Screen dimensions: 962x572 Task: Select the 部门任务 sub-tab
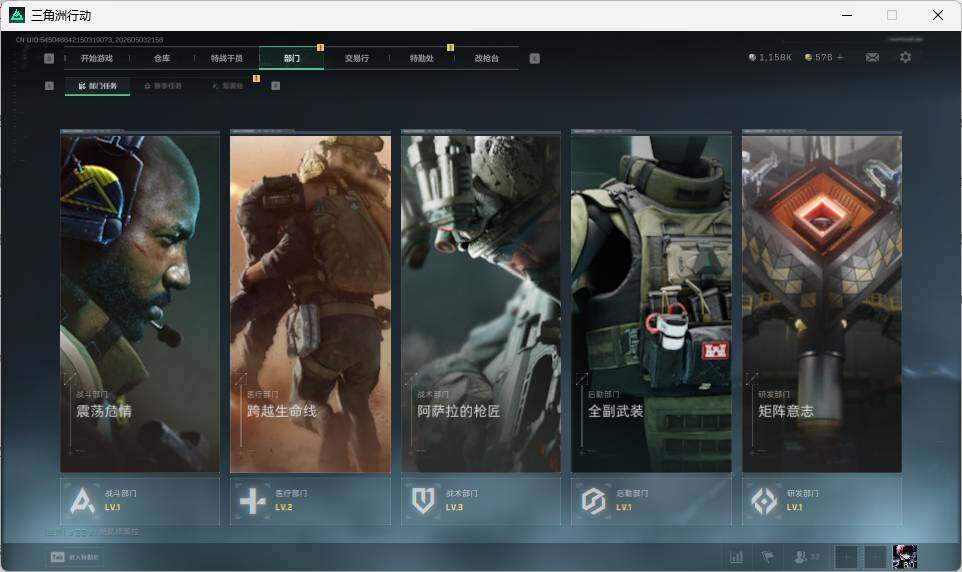[x=98, y=86]
